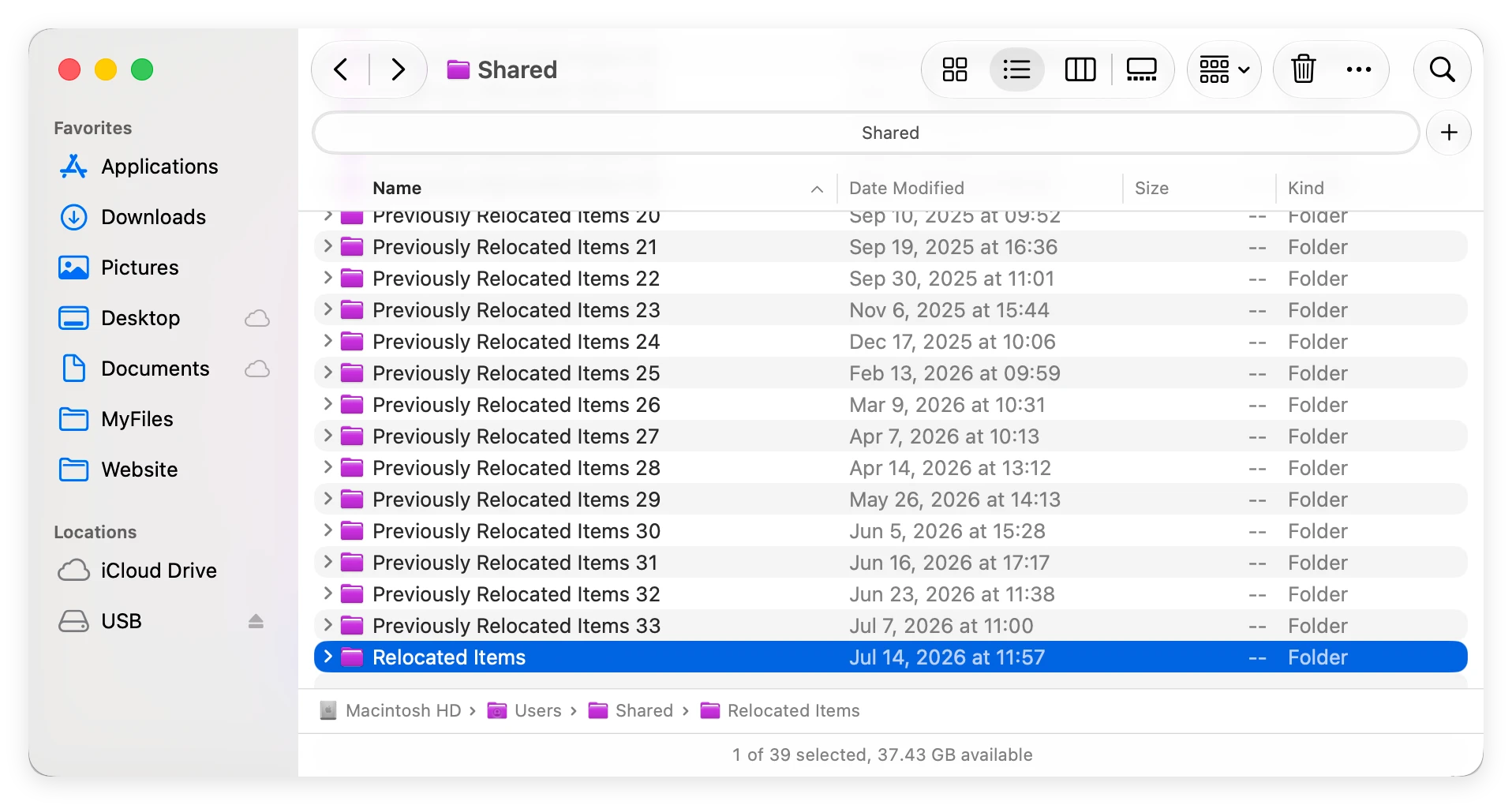
Task: Open Desktop in sidebar
Action: (120, 318)
